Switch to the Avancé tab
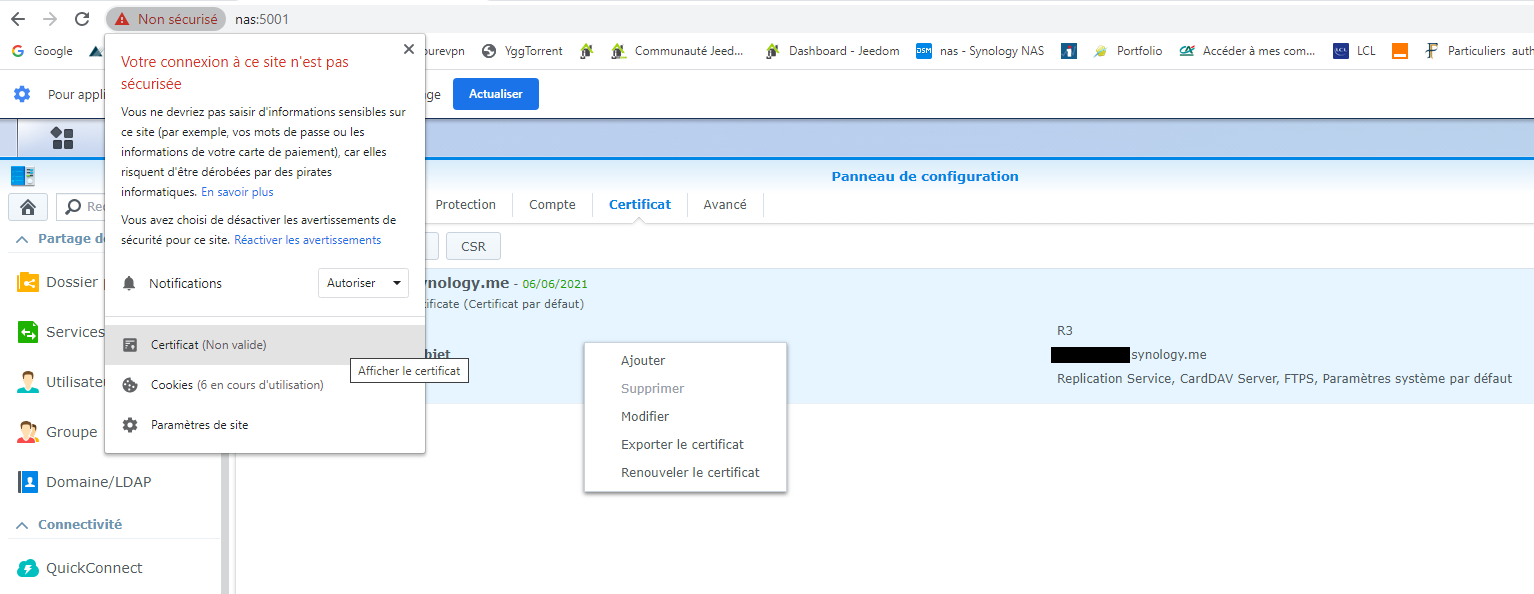1534x594 pixels. [725, 205]
